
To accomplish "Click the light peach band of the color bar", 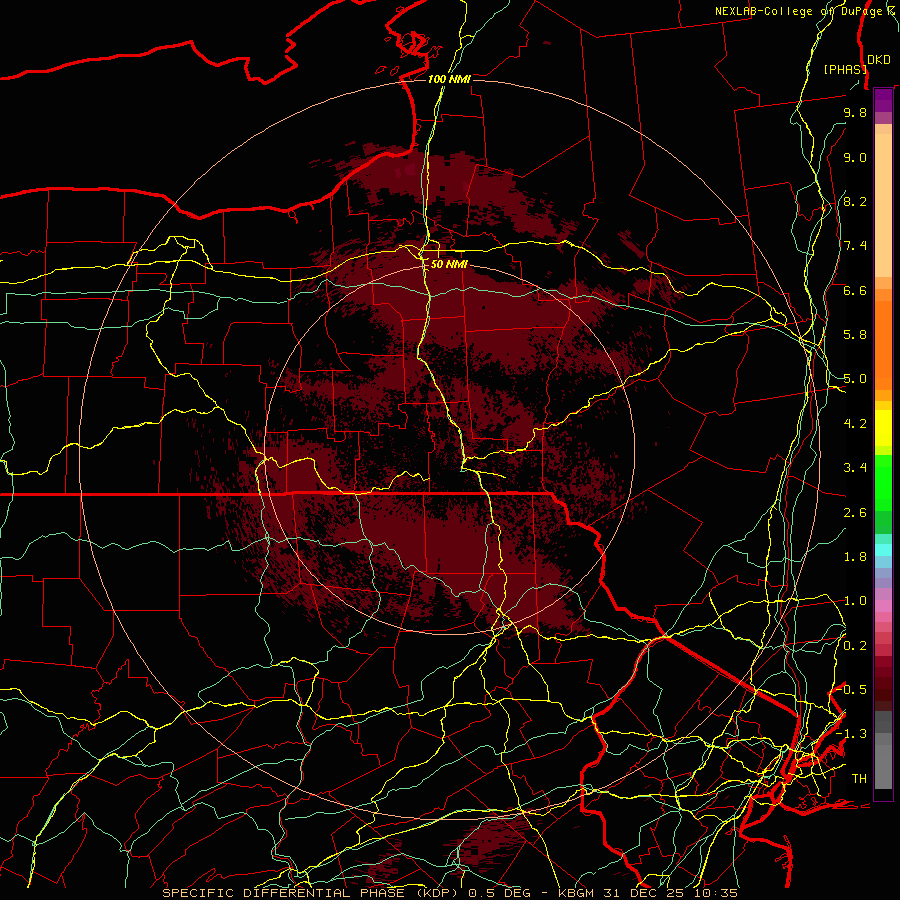I will click(883, 205).
